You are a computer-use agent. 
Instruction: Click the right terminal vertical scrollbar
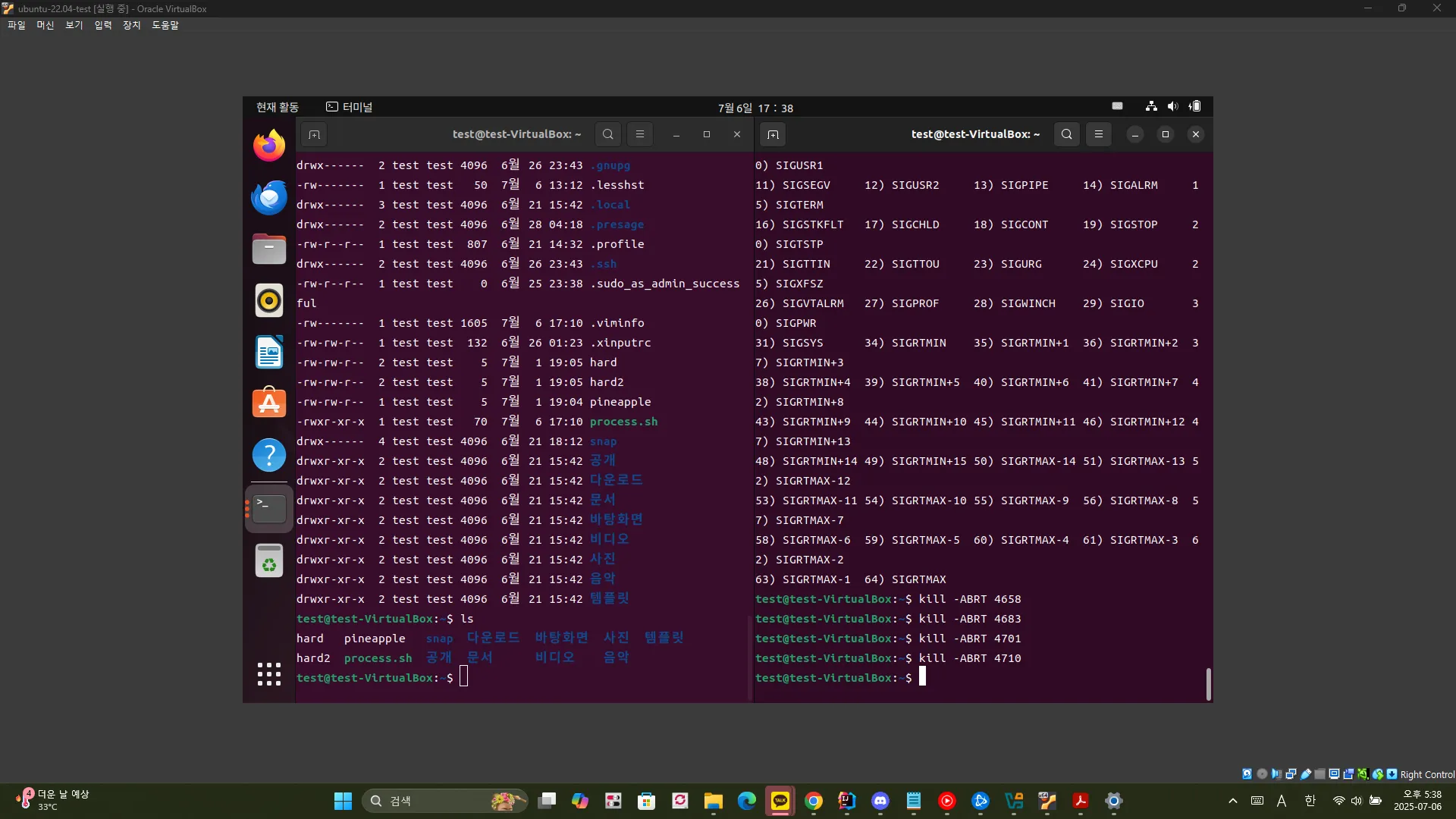pyautogui.click(x=1208, y=684)
